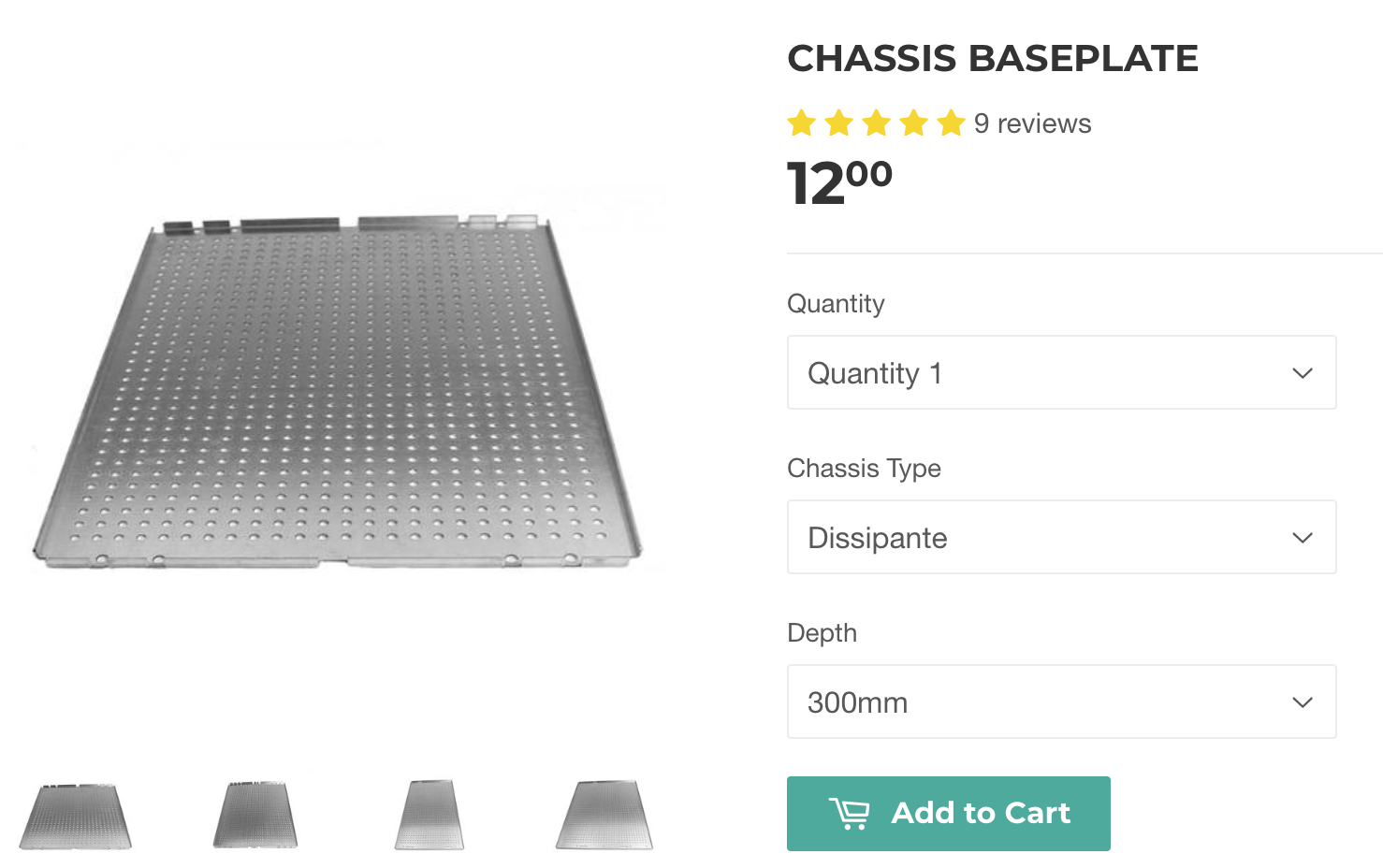Open the Depth 300mm dropdown
This screenshot has width=1383, height=868.
click(x=1061, y=702)
